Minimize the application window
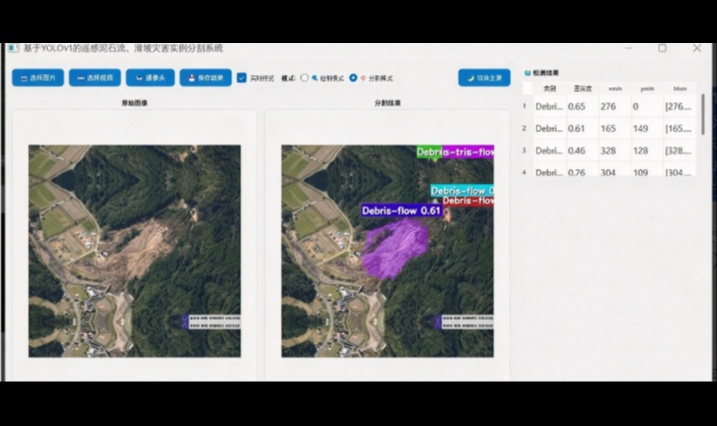The image size is (717, 426). point(629,48)
